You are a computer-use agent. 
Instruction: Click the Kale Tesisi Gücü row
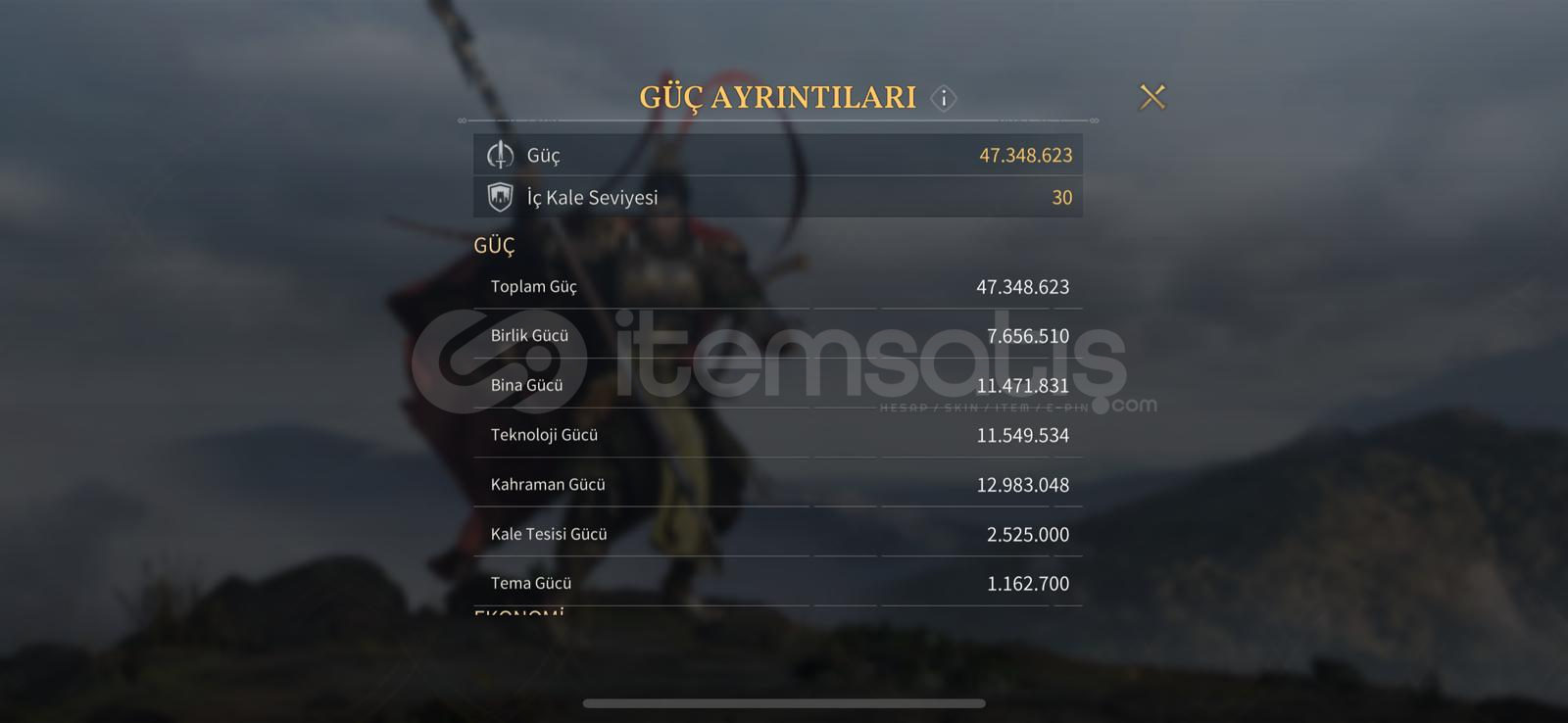pyautogui.click(x=778, y=534)
